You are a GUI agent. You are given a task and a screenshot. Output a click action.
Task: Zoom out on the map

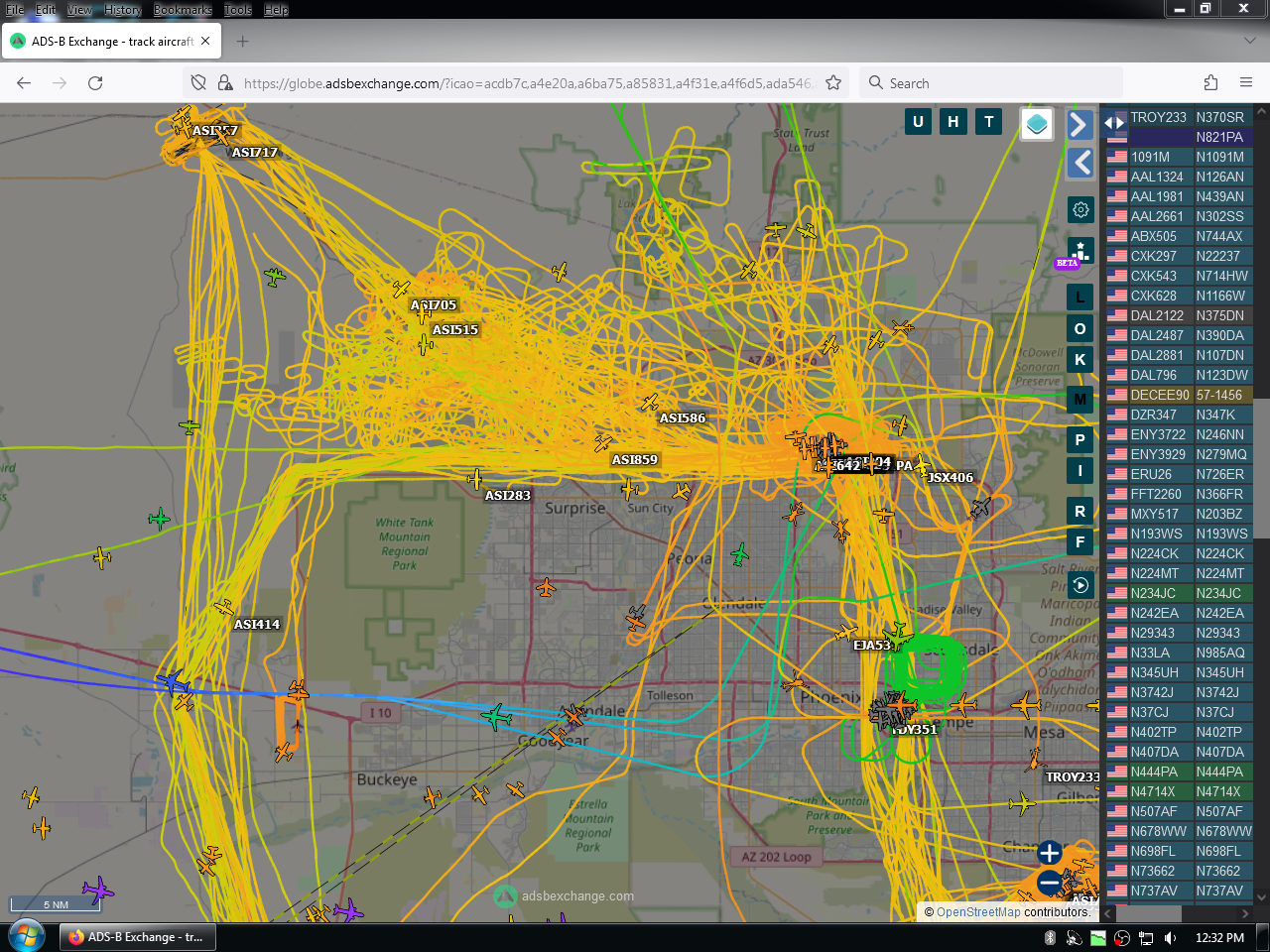(1050, 882)
